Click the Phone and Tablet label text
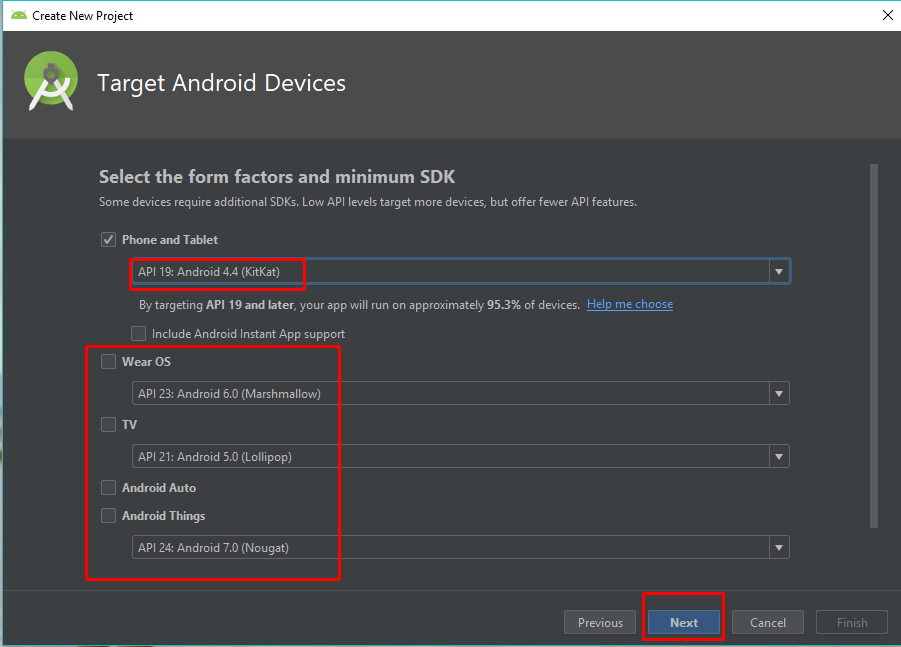Viewport: 901px width, 647px height. click(x=170, y=240)
